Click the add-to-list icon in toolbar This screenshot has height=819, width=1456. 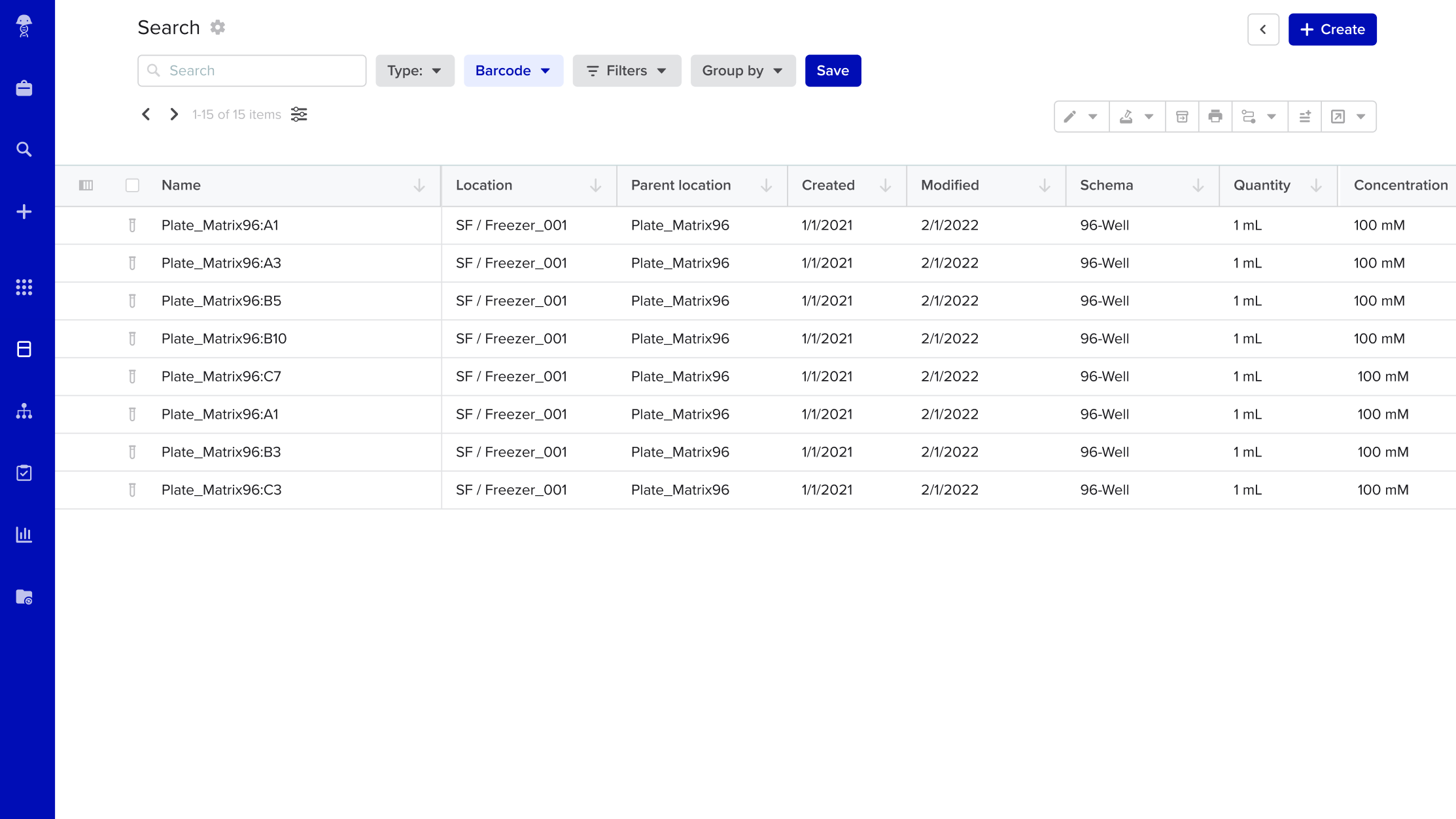1305,116
